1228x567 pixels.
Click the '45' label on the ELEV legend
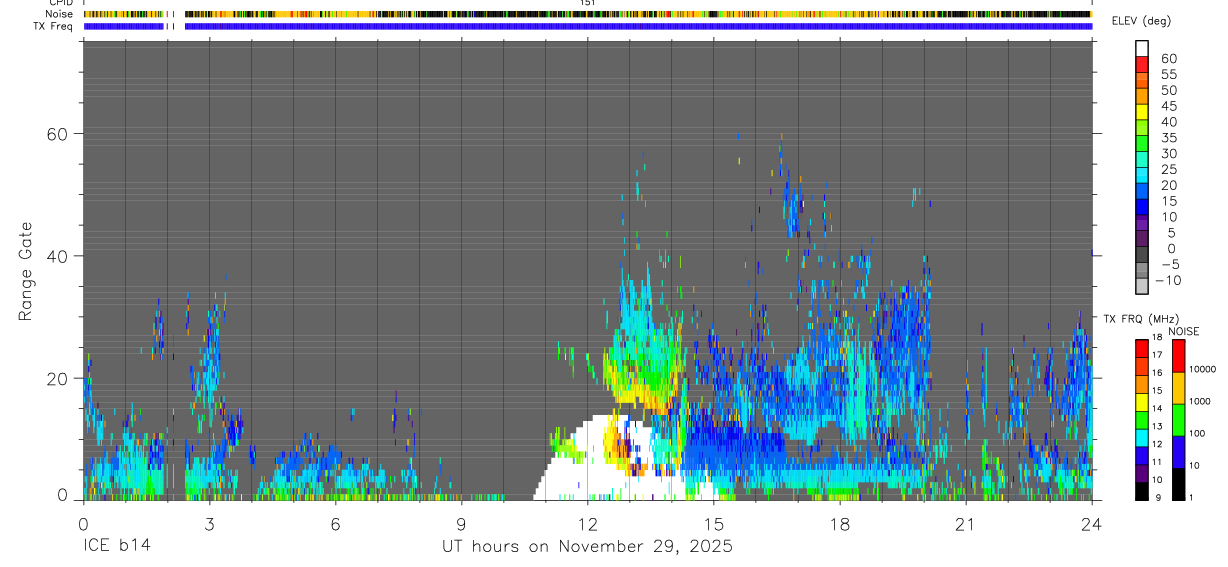tap(1168, 106)
